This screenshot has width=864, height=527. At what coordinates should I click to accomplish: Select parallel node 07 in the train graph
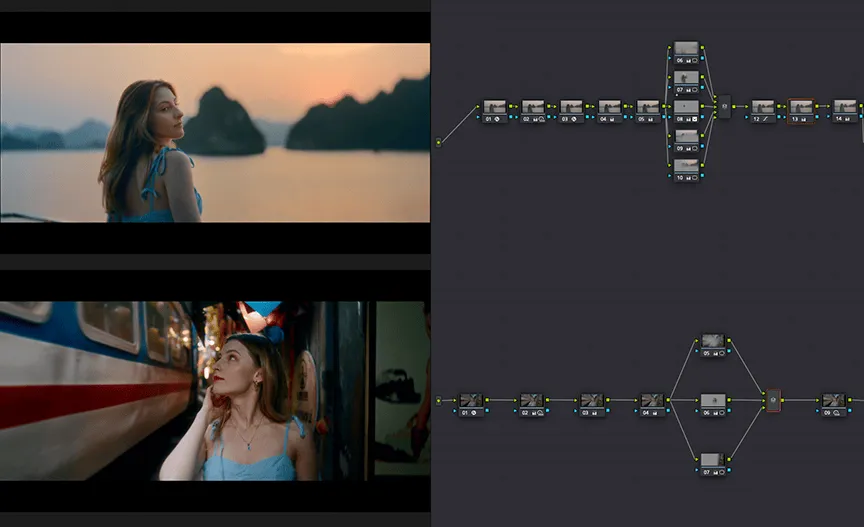tap(711, 461)
